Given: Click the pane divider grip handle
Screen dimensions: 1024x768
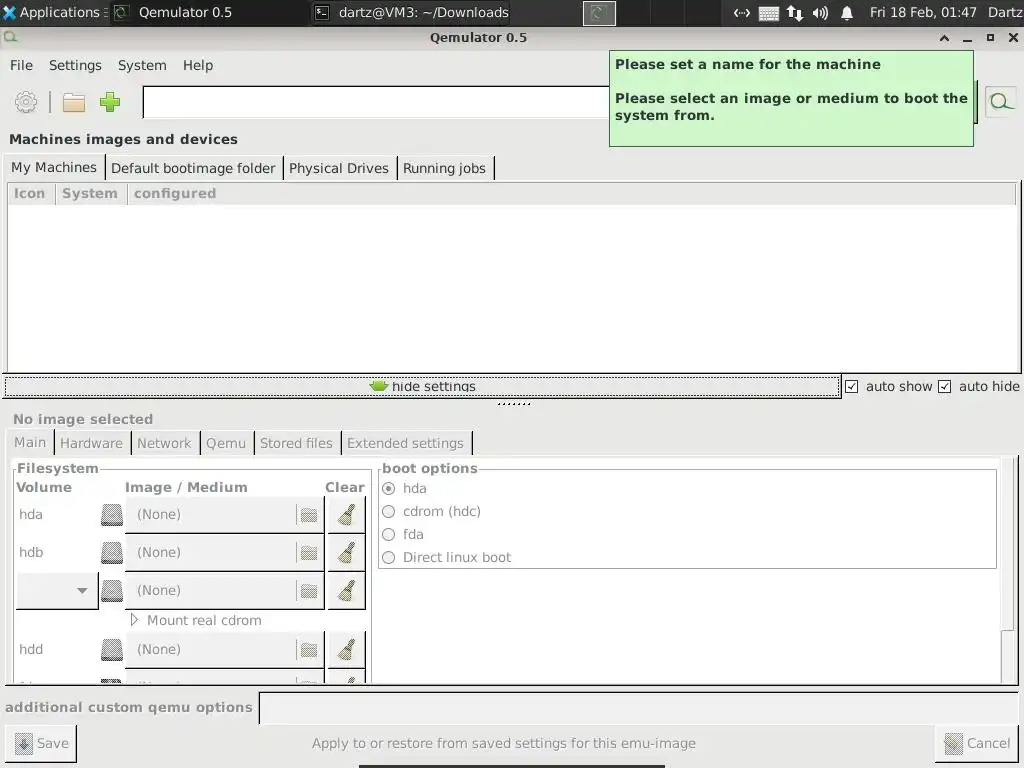Looking at the screenshot, I should 514,404.
